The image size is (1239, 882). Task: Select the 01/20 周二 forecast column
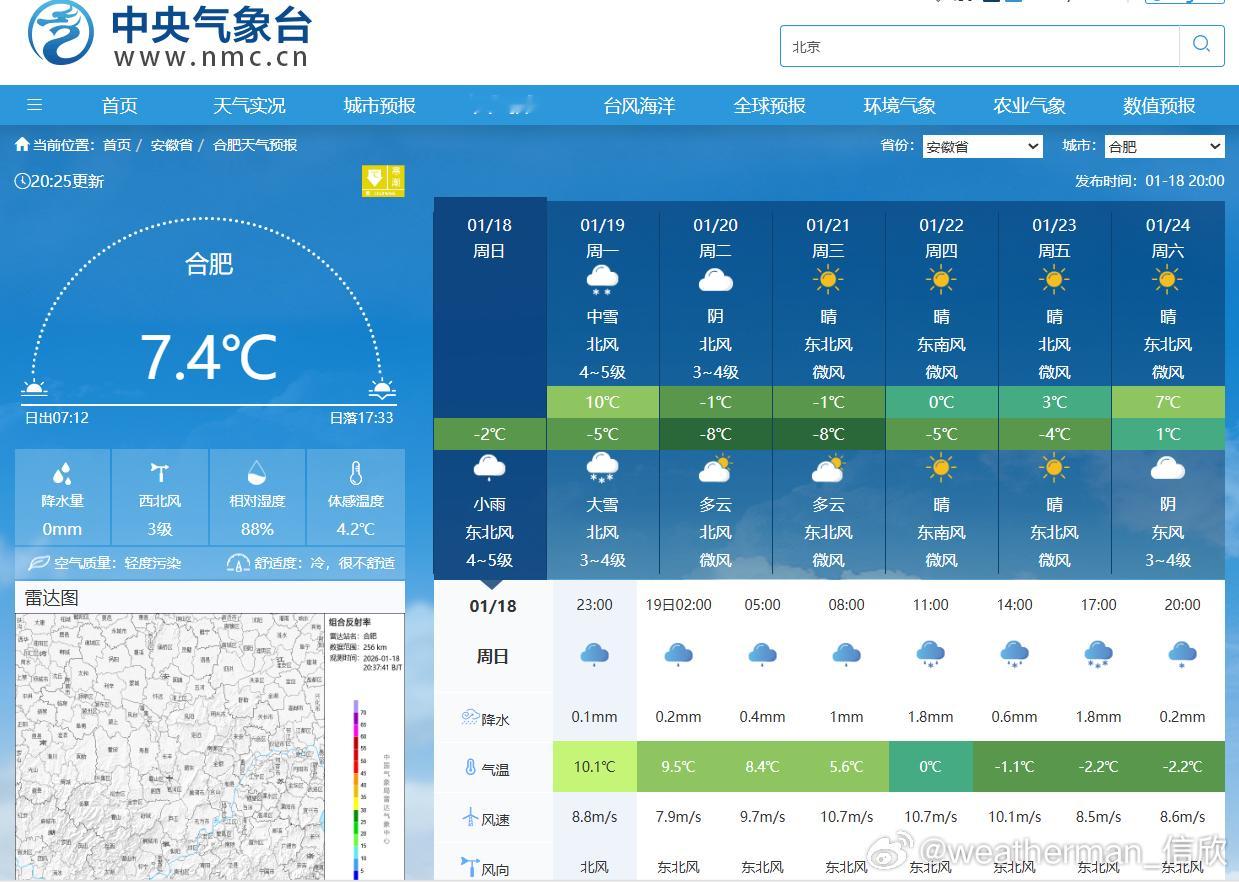pyautogui.click(x=715, y=391)
